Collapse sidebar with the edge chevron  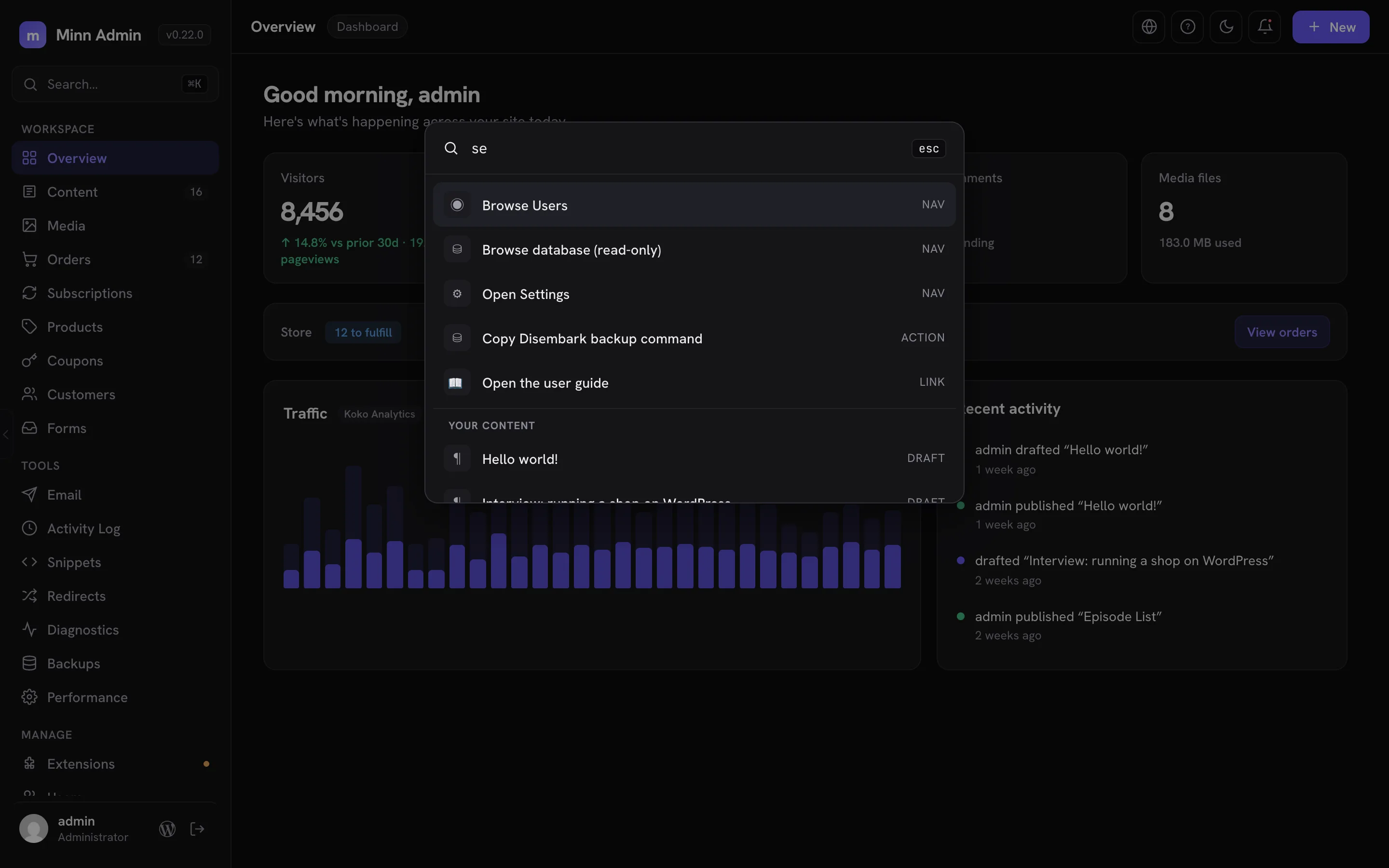(x=6, y=434)
